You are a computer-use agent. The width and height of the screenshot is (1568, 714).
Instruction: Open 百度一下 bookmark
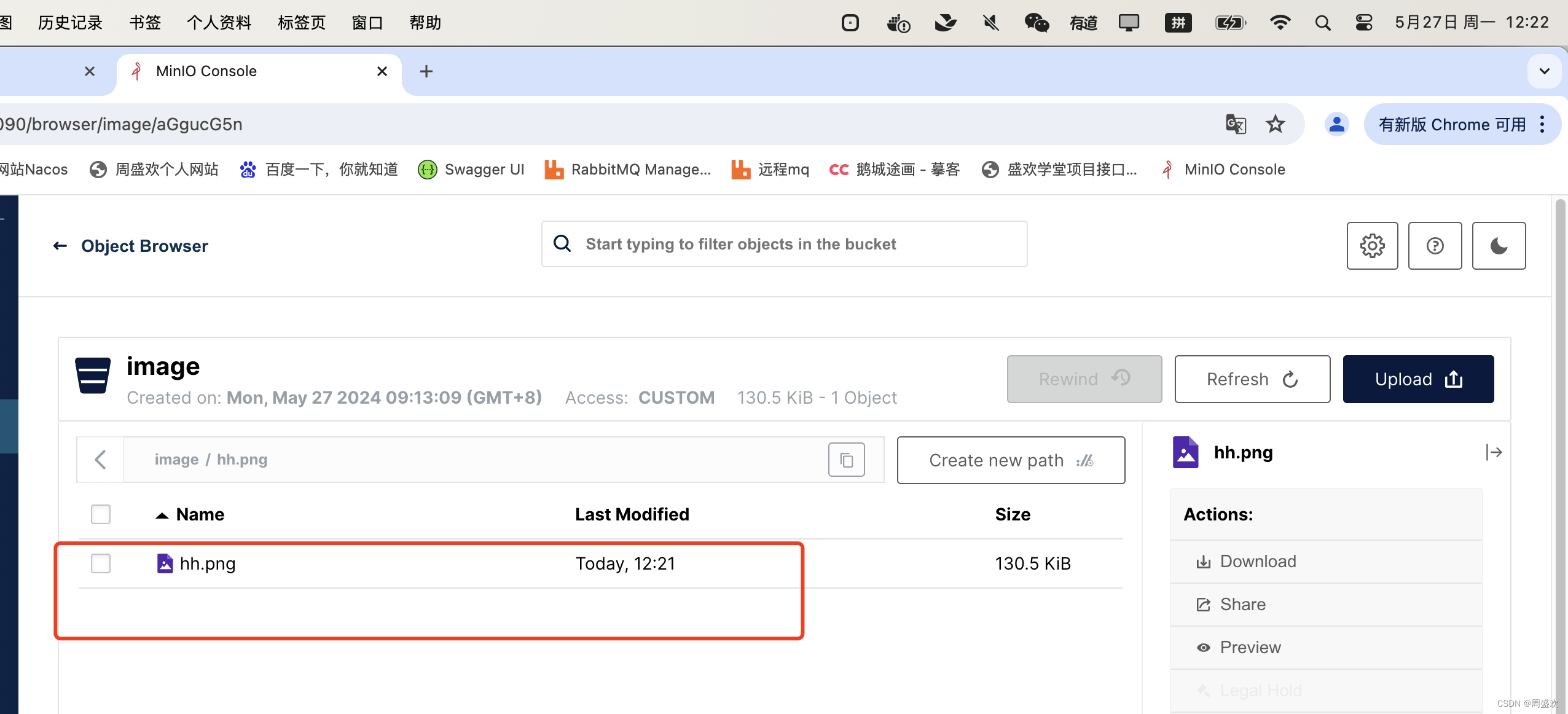point(318,169)
